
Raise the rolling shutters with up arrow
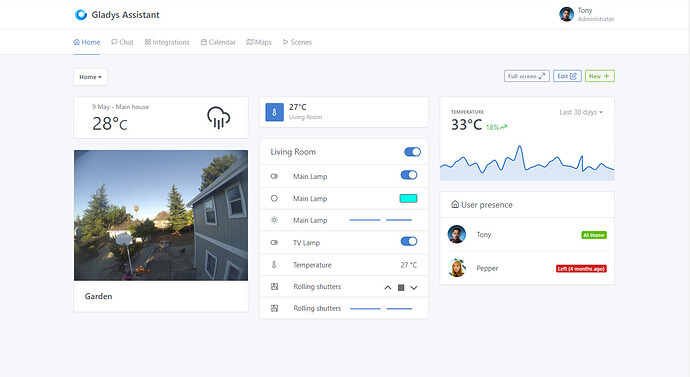pos(388,287)
